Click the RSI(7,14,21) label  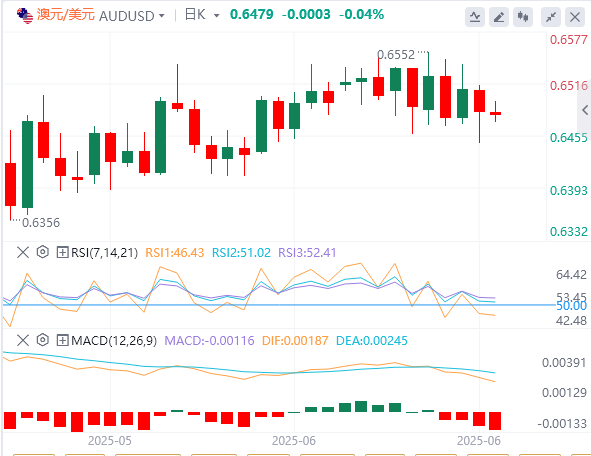point(104,252)
